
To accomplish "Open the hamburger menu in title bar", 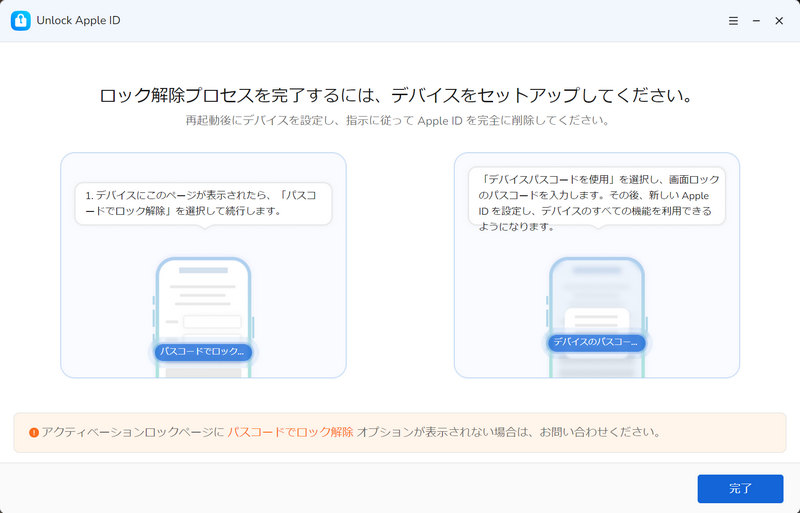I will [x=733, y=21].
